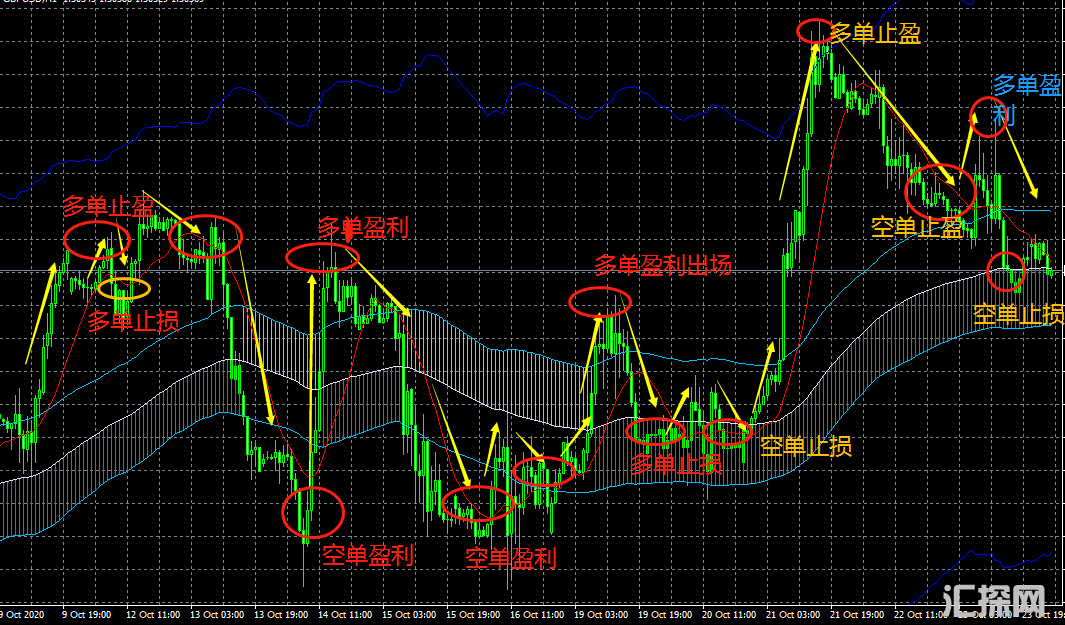Click the "21 Oct 03:00" time axis label
Viewport: 1065px width, 625px height.
793,615
